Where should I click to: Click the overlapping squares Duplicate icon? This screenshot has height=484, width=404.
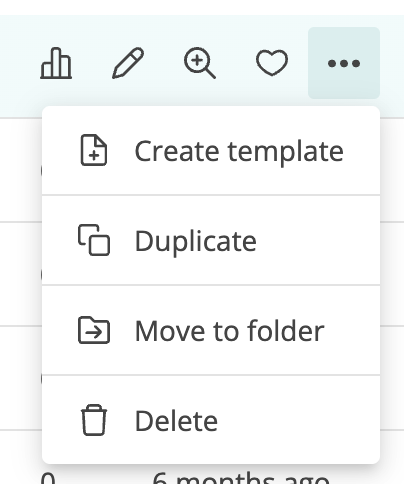[94, 240]
